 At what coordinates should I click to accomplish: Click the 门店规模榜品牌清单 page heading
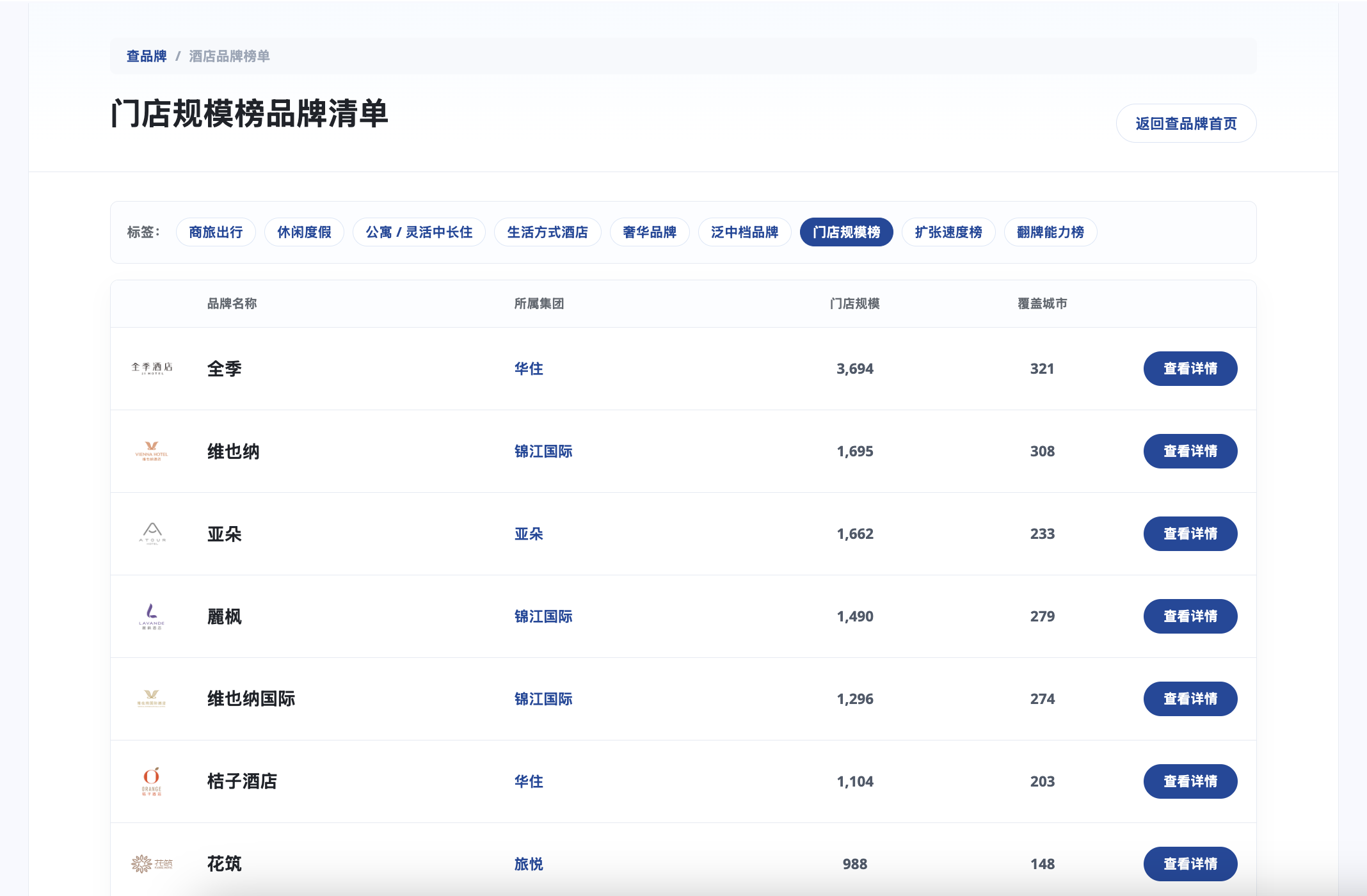point(250,114)
